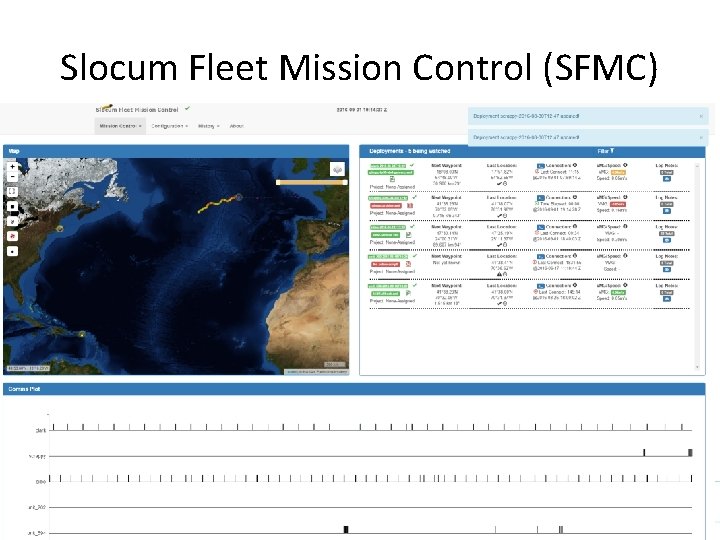720x540 pixels.
Task: Expand the Configuration dropdown menu
Action: [169, 126]
